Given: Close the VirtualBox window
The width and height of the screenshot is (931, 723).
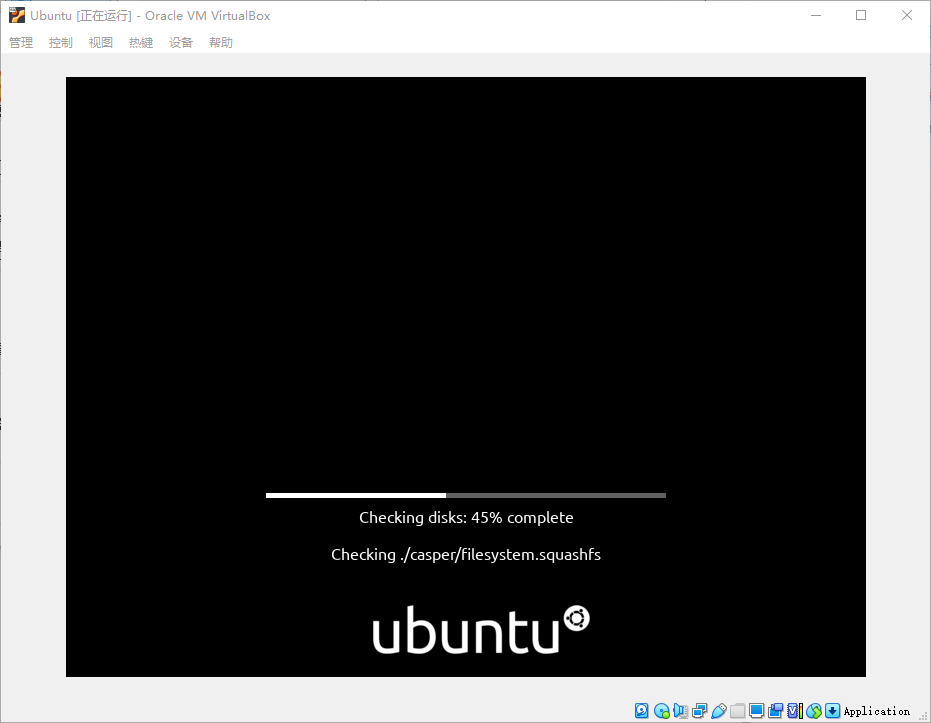Looking at the screenshot, I should click(x=907, y=15).
